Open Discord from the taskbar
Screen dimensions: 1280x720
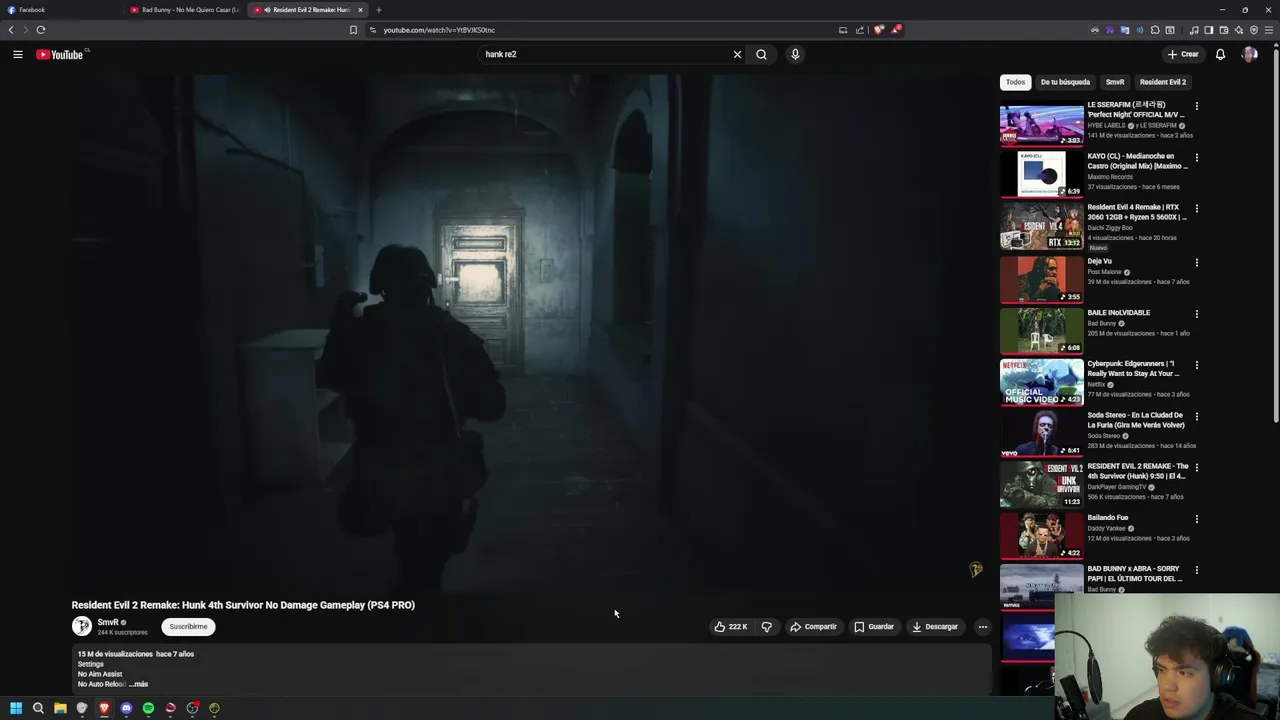[x=126, y=708]
